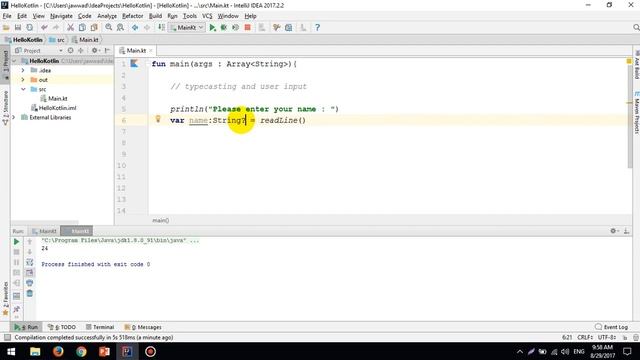
Task: Synchronize files with the refresh toolbar icon
Action: click(29, 27)
